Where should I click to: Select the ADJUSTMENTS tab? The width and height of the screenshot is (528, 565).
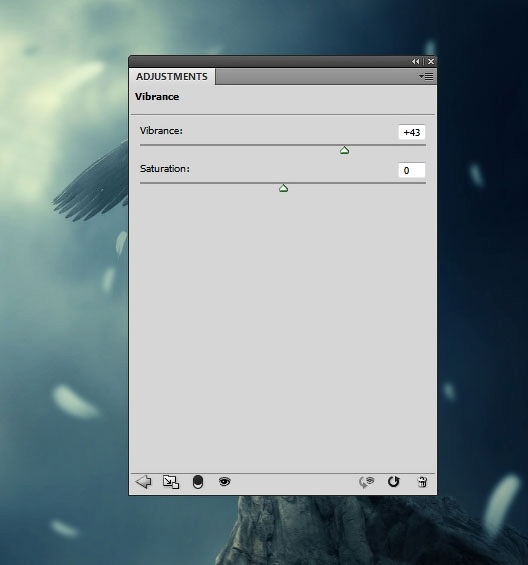(172, 77)
